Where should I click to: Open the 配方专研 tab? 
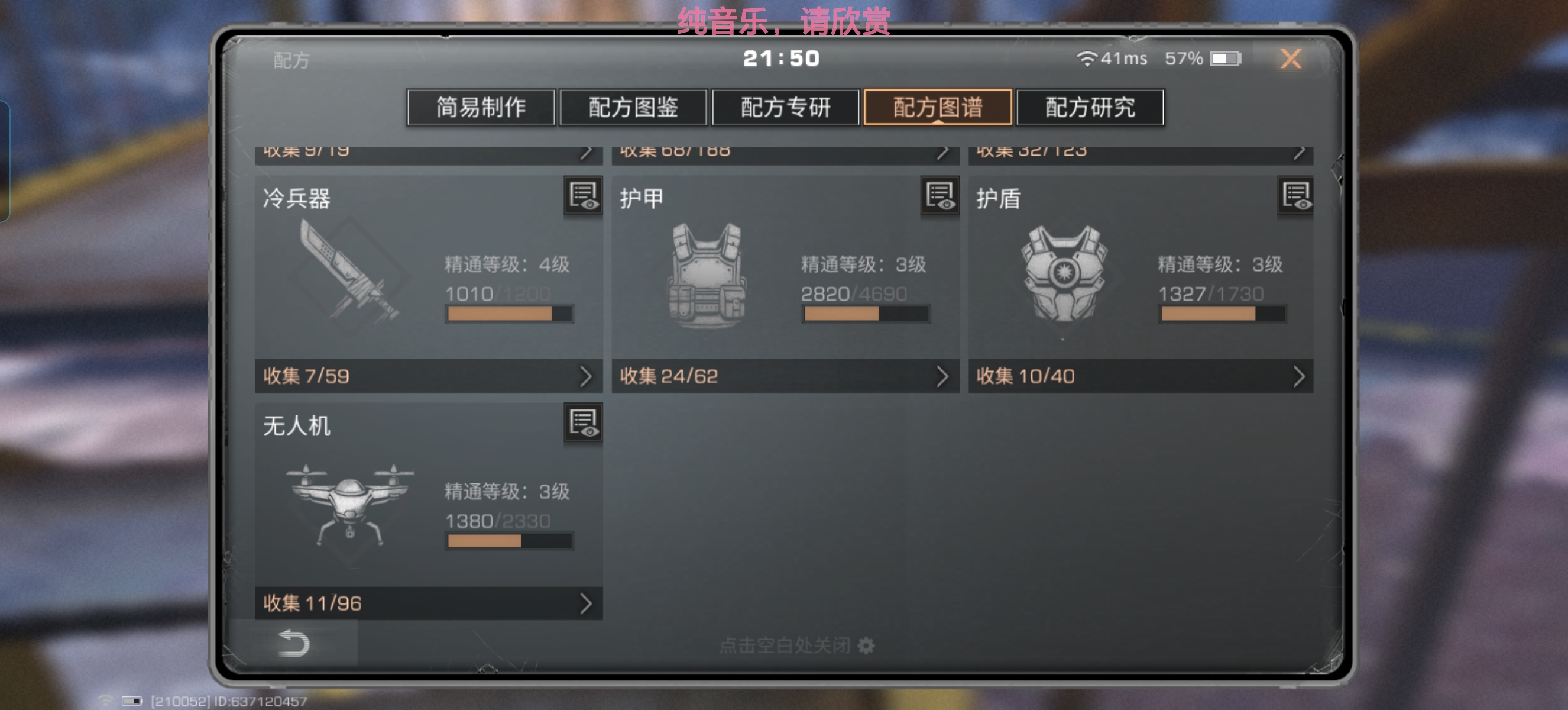[x=785, y=108]
